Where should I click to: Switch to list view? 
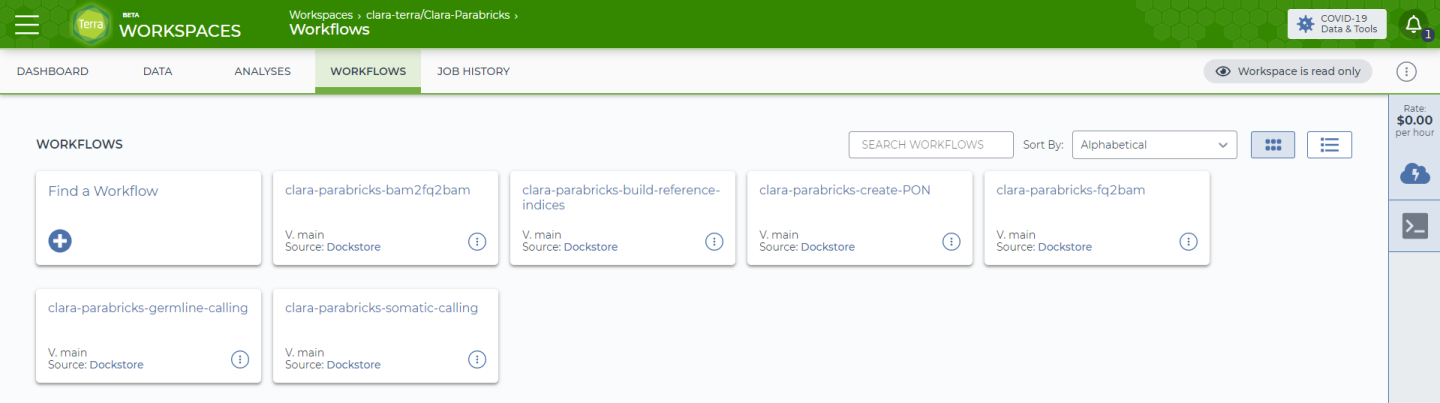pos(1329,145)
